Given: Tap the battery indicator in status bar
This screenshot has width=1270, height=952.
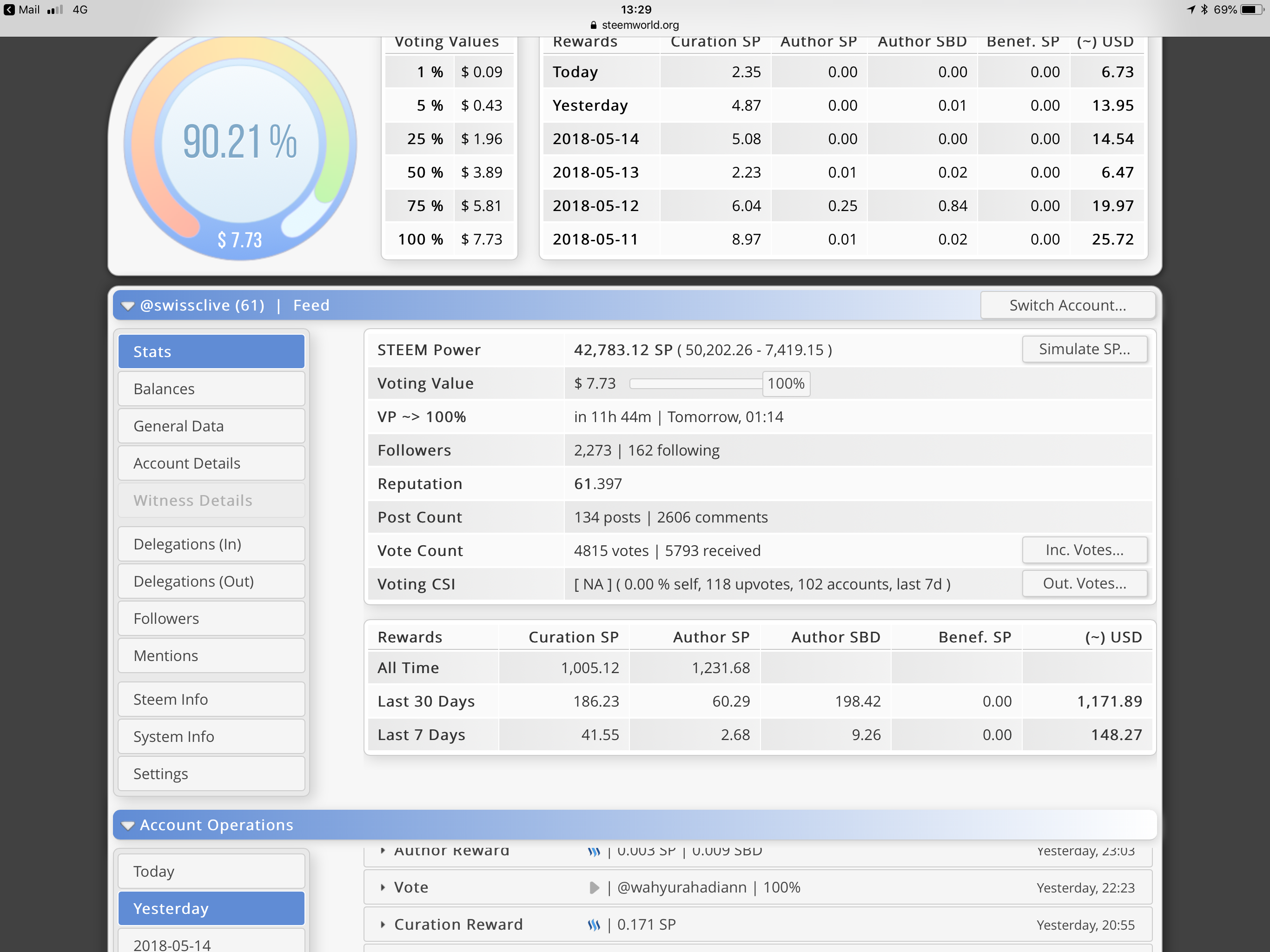Looking at the screenshot, I should (1251, 10).
